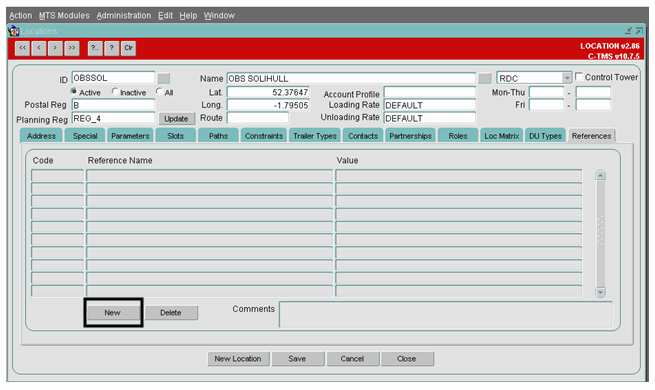Click the Clr clear button
655x390 pixels.
(128, 48)
